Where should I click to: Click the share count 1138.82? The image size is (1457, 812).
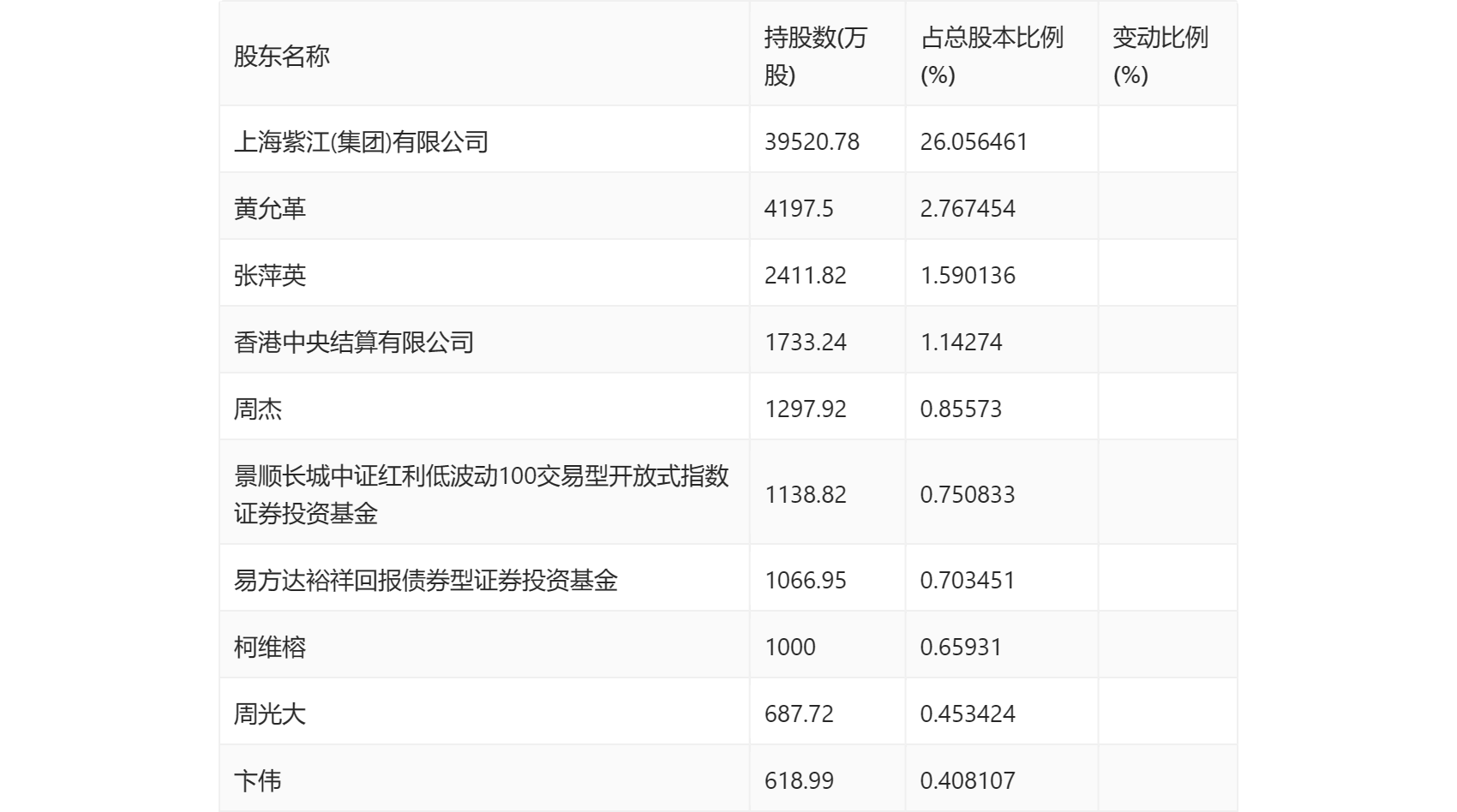coord(806,494)
